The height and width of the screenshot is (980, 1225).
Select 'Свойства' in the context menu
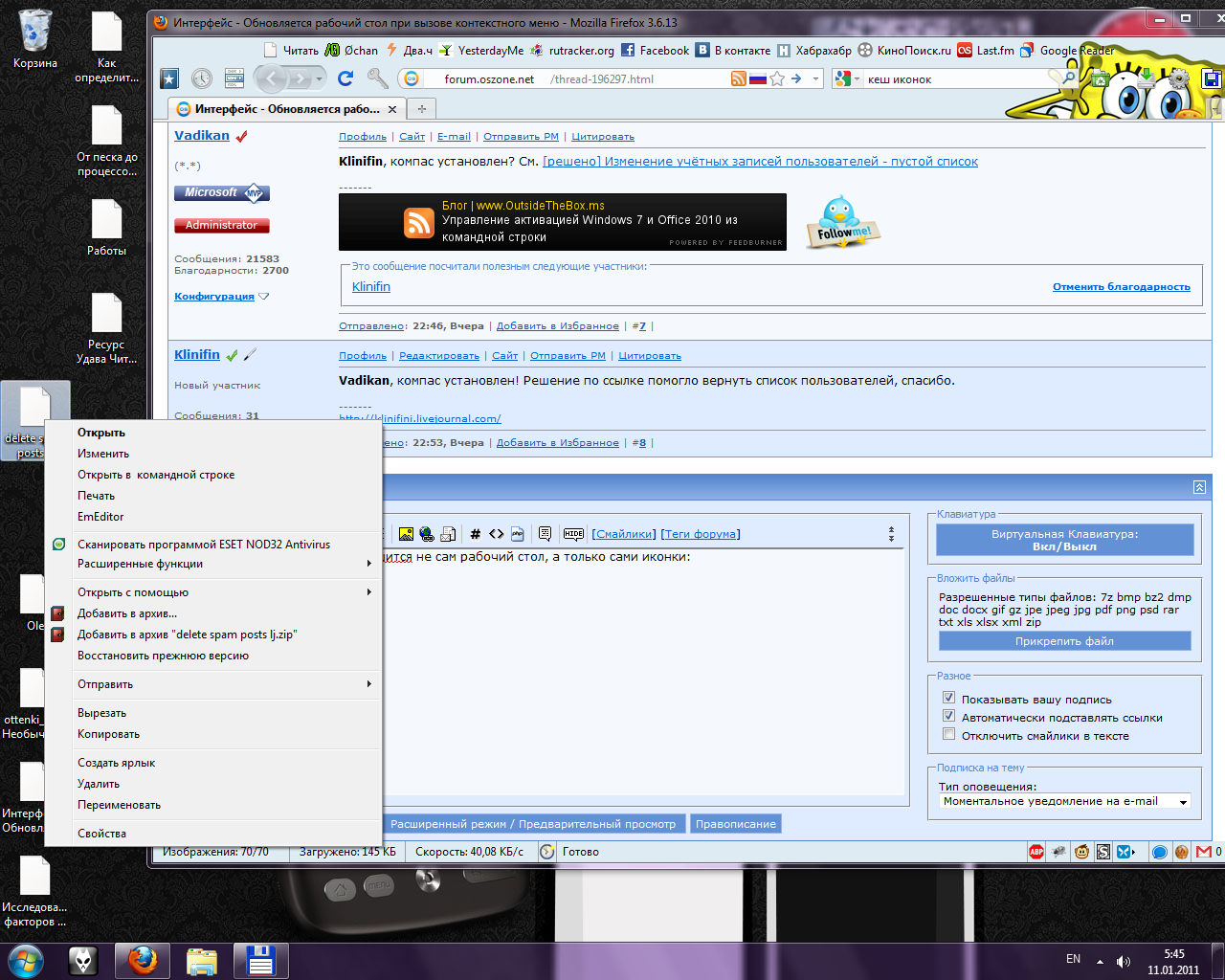tap(101, 834)
